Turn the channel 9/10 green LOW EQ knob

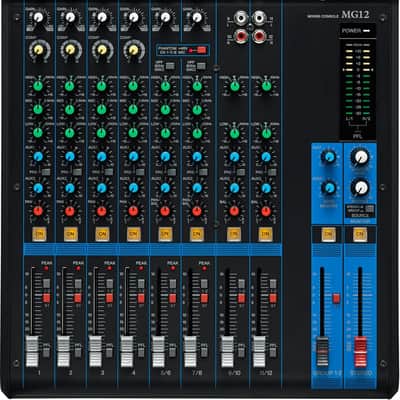pyautogui.click(x=234, y=133)
